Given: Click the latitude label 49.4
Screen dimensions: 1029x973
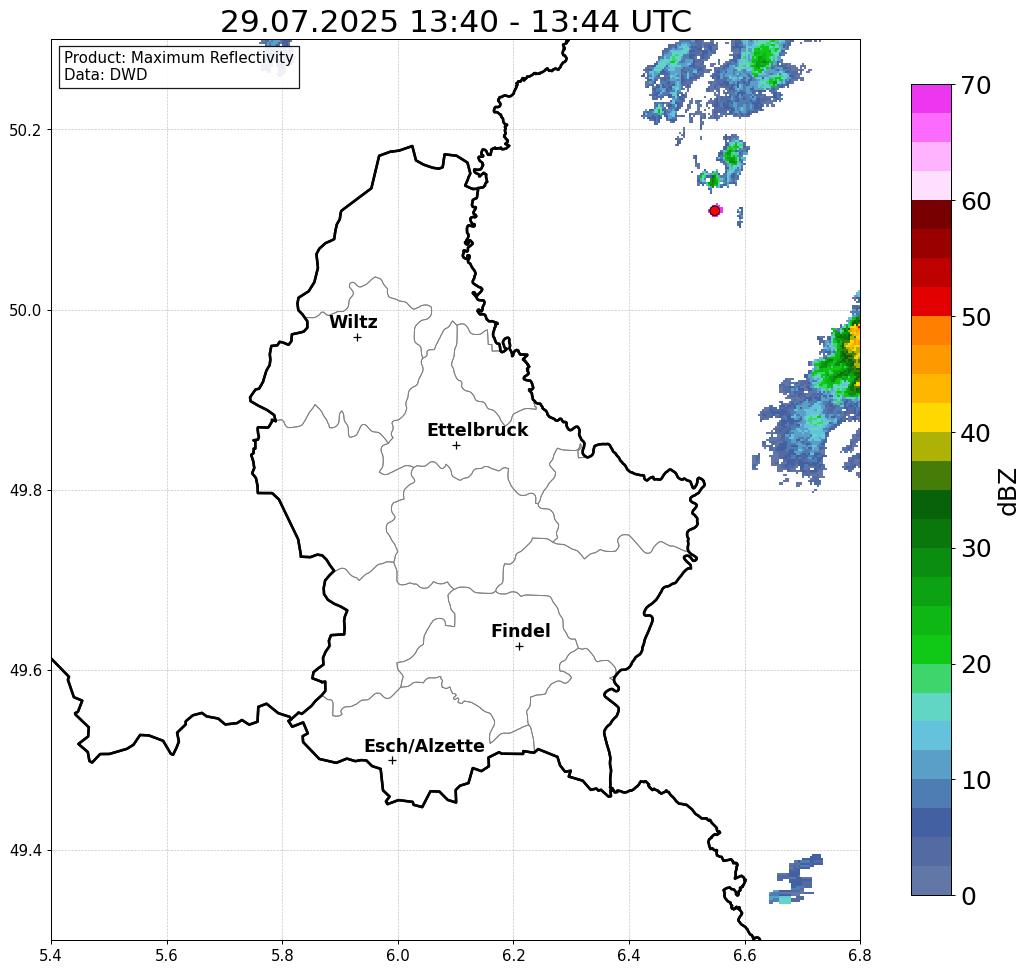Looking at the screenshot, I should 25,851.
